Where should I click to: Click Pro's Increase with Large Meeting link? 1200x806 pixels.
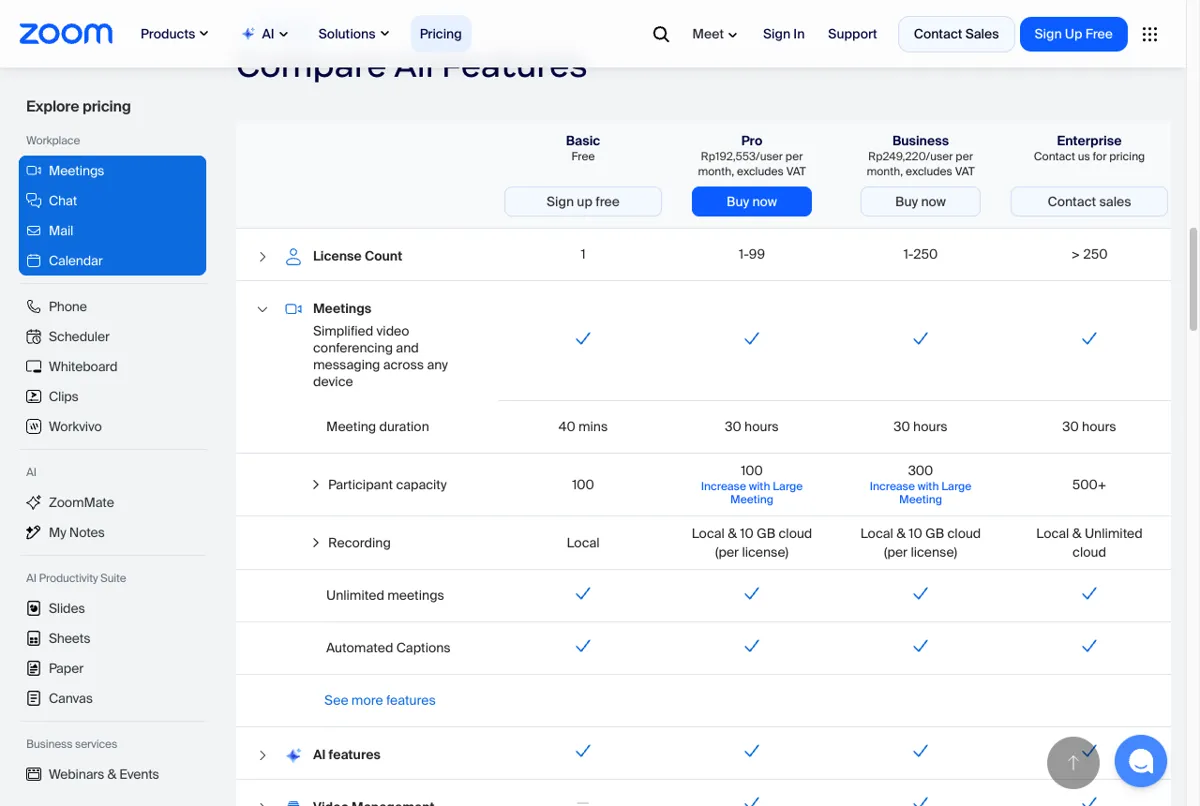(x=752, y=493)
